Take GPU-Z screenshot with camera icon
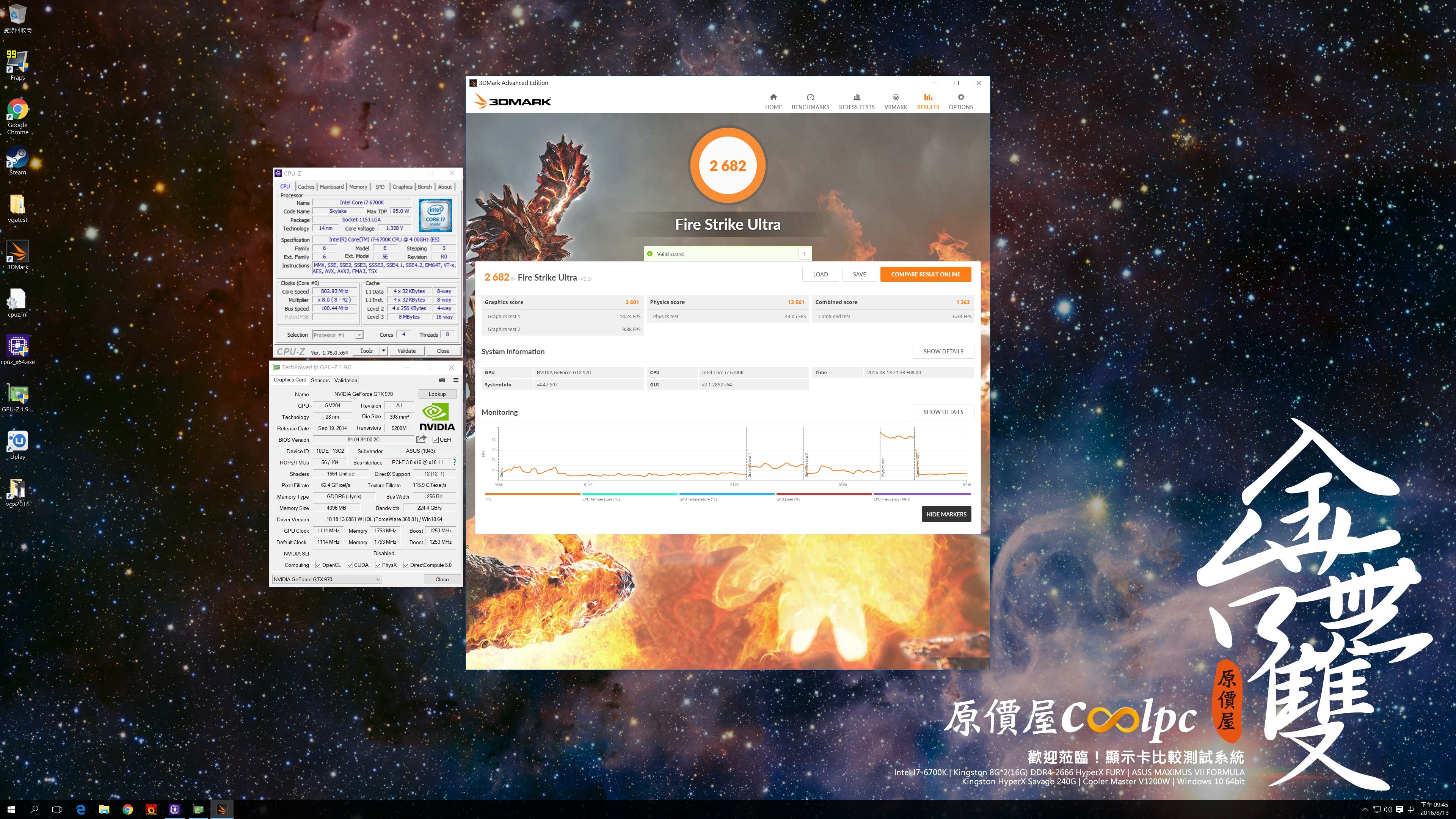This screenshot has height=819, width=1456. [442, 380]
